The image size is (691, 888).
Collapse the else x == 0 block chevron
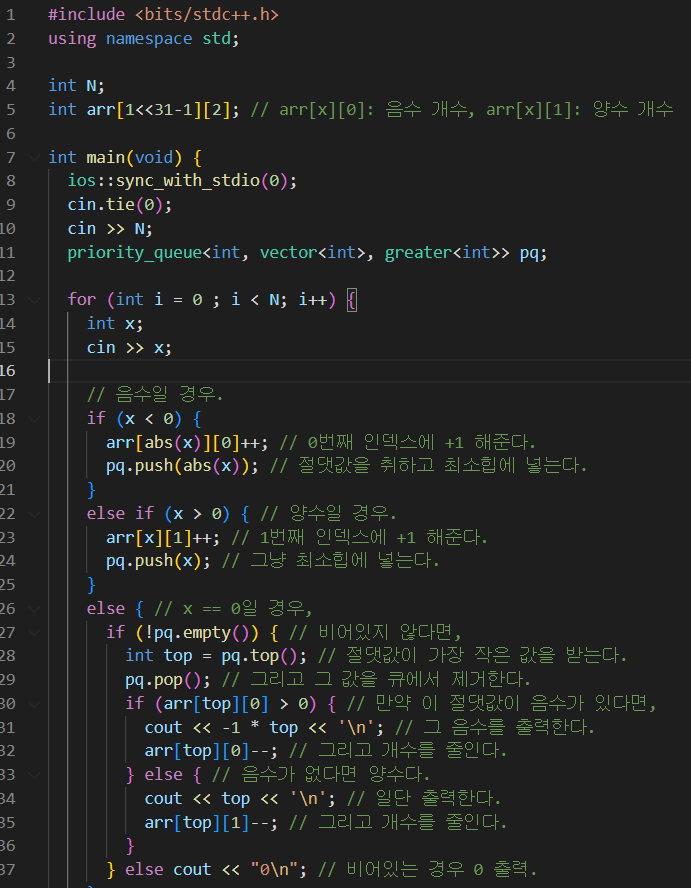[34, 608]
